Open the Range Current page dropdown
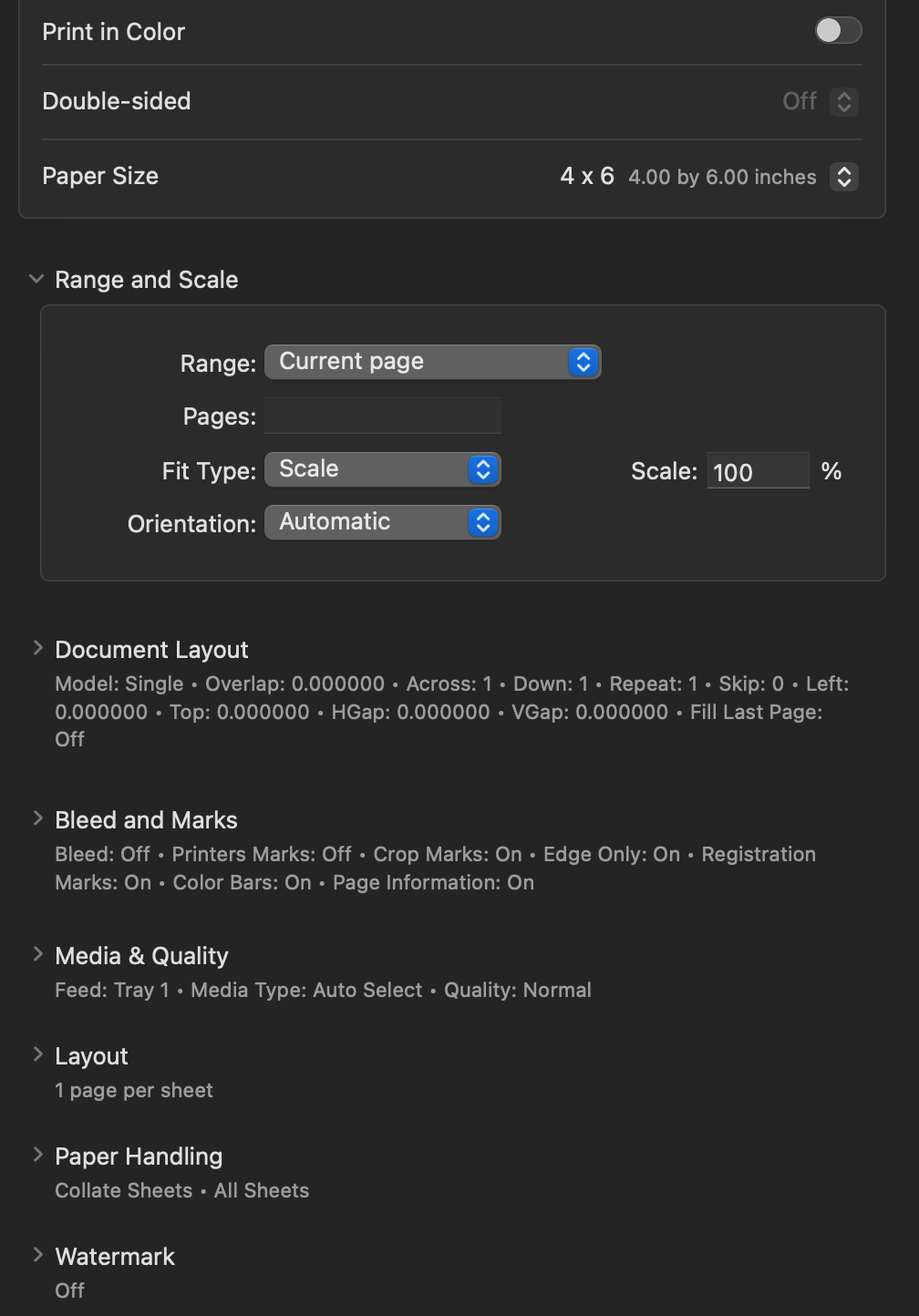 coord(432,362)
